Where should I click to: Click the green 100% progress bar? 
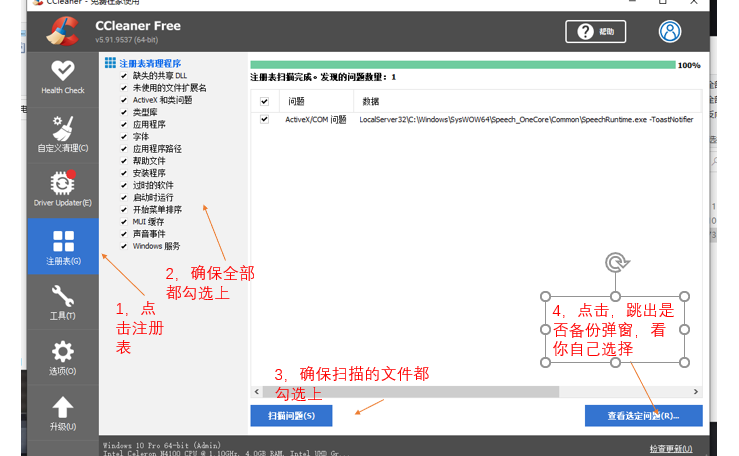tap(463, 65)
